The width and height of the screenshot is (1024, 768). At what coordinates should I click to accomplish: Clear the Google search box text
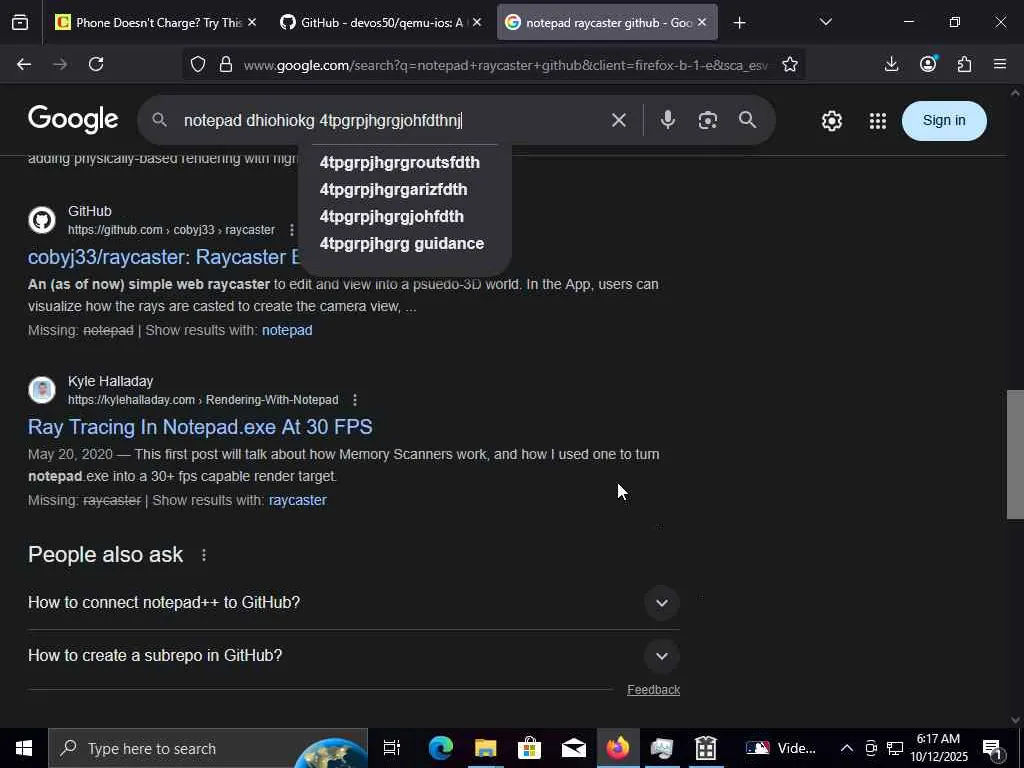coord(618,120)
